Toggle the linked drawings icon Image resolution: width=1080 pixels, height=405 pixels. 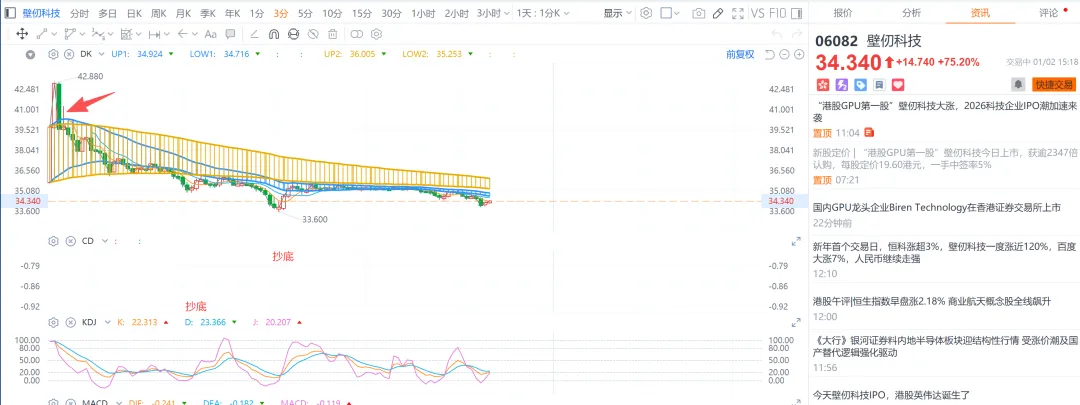point(357,33)
